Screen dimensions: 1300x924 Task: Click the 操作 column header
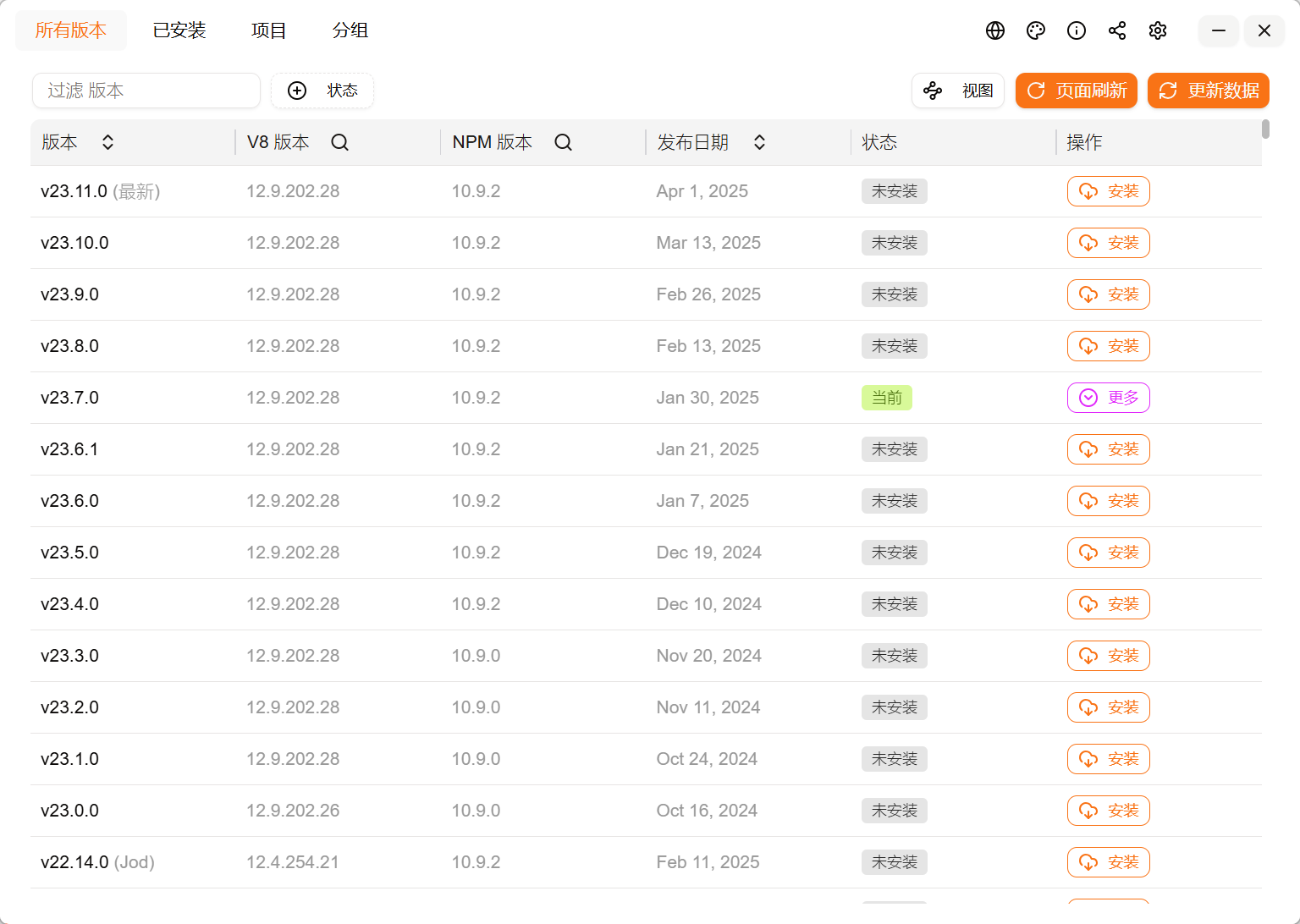point(1084,142)
